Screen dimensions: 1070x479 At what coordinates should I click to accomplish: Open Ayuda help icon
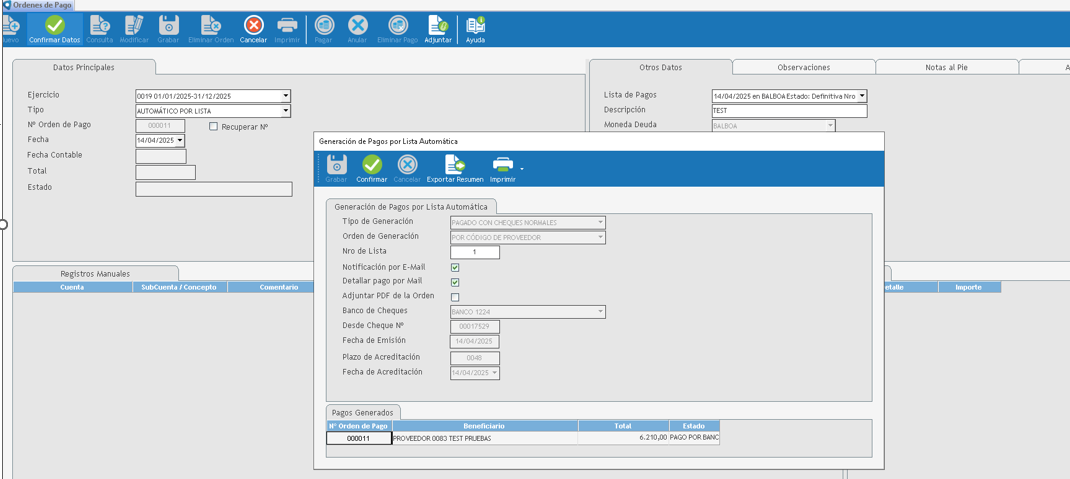pos(475,28)
